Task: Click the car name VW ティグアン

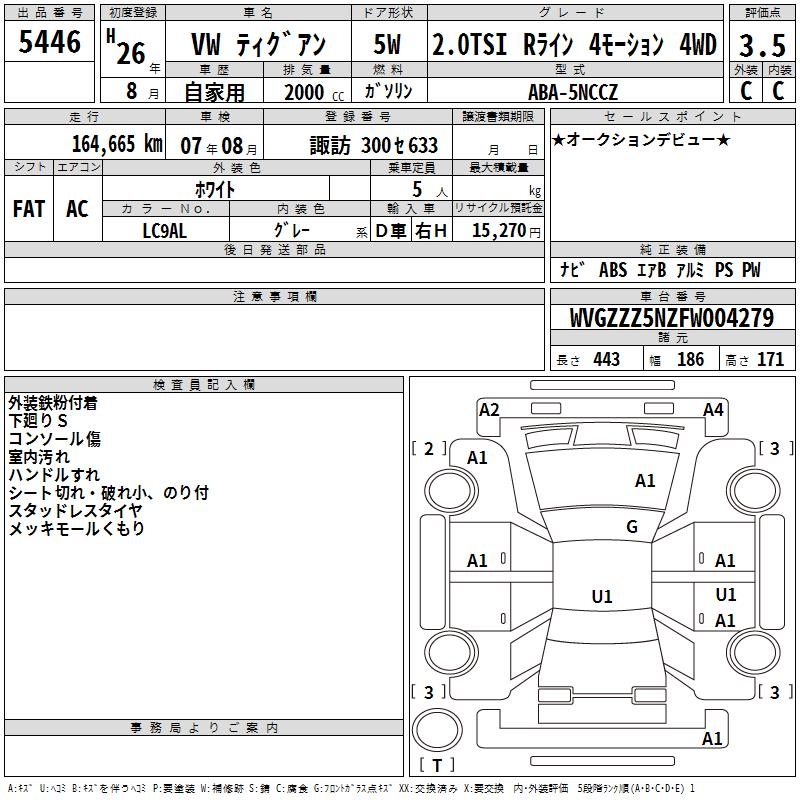Action: [x=258, y=44]
